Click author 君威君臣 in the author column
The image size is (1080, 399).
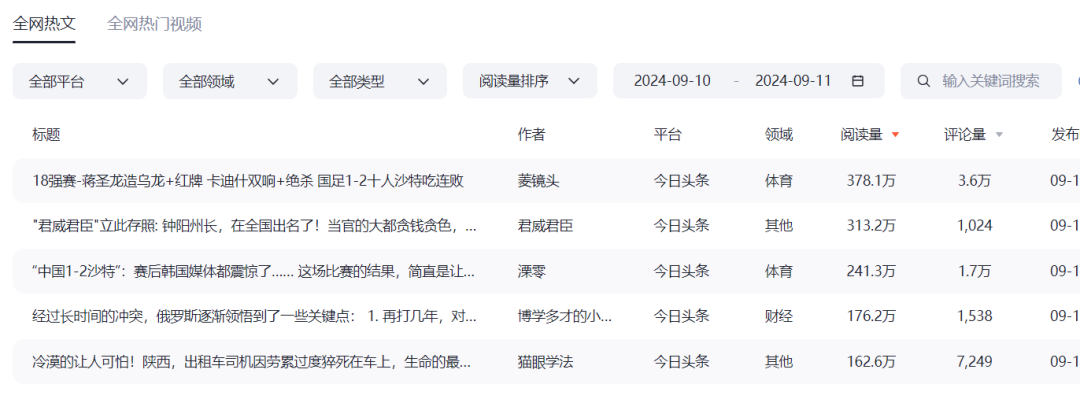click(x=545, y=225)
